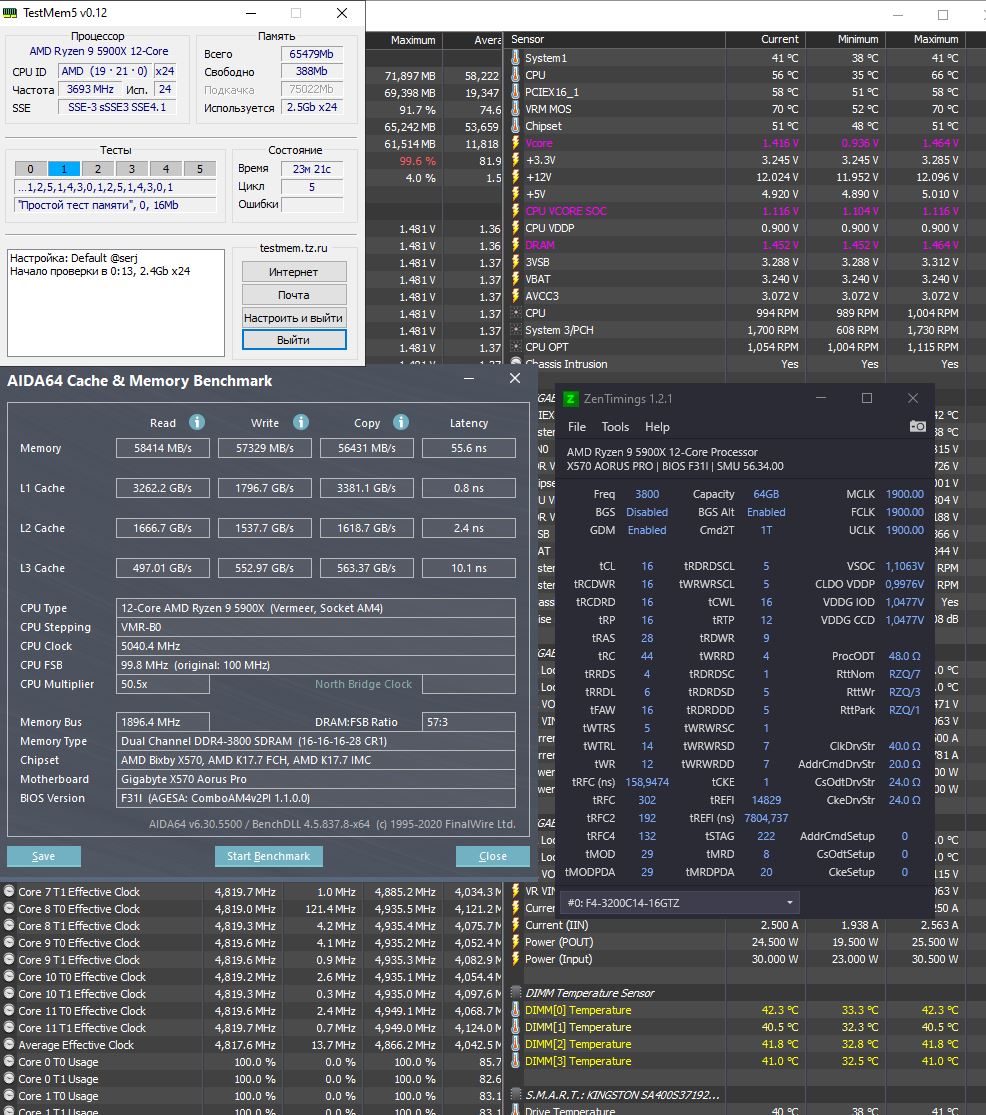Click the Close button in AIDA64

[493, 856]
